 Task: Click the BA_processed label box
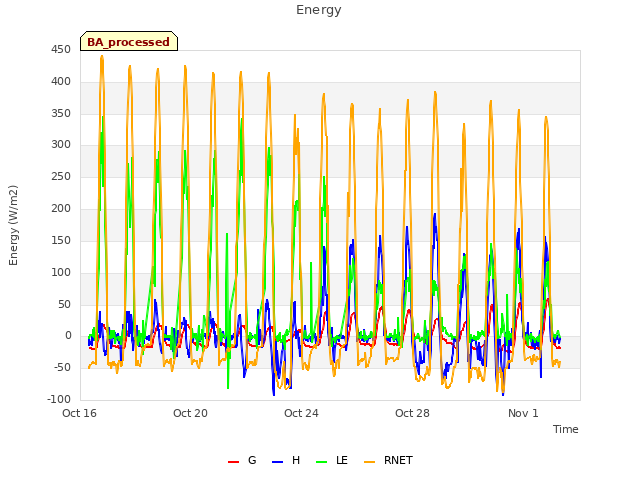[x=129, y=41]
